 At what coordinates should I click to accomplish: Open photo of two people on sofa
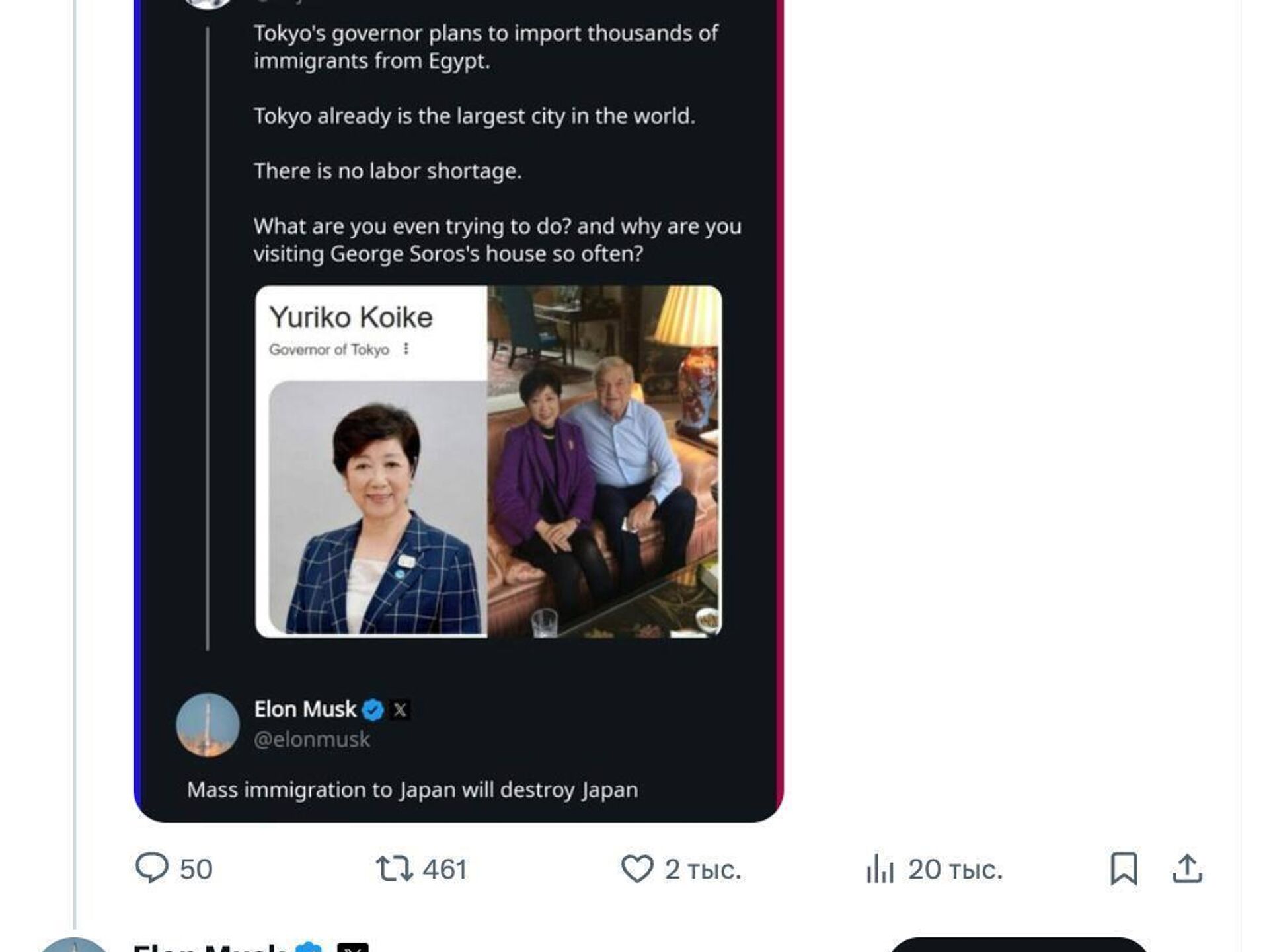click(x=604, y=461)
